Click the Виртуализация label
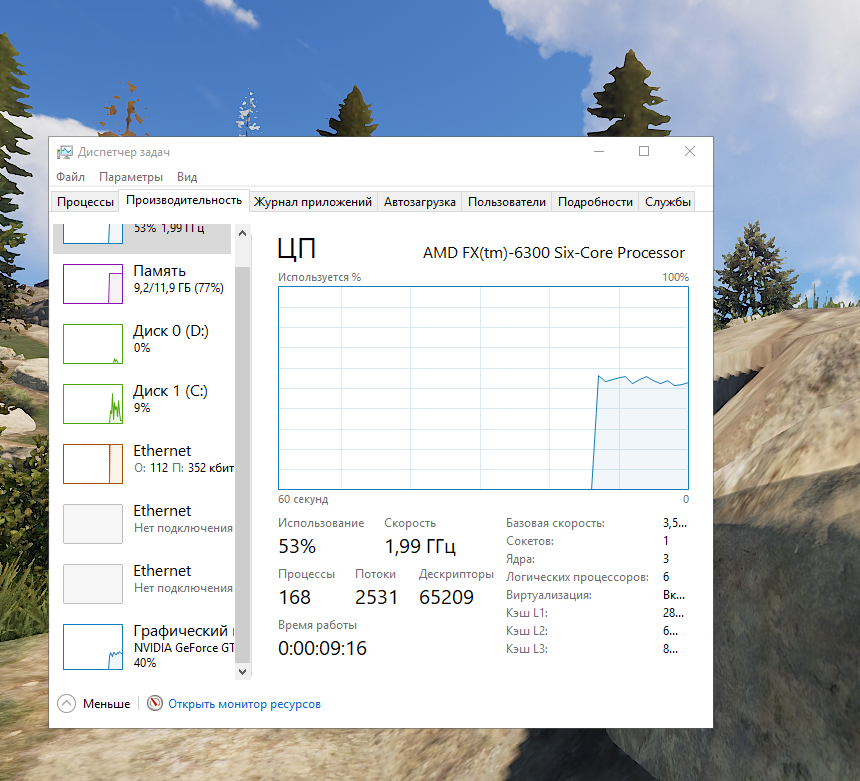Image resolution: width=860 pixels, height=781 pixels. coord(548,595)
